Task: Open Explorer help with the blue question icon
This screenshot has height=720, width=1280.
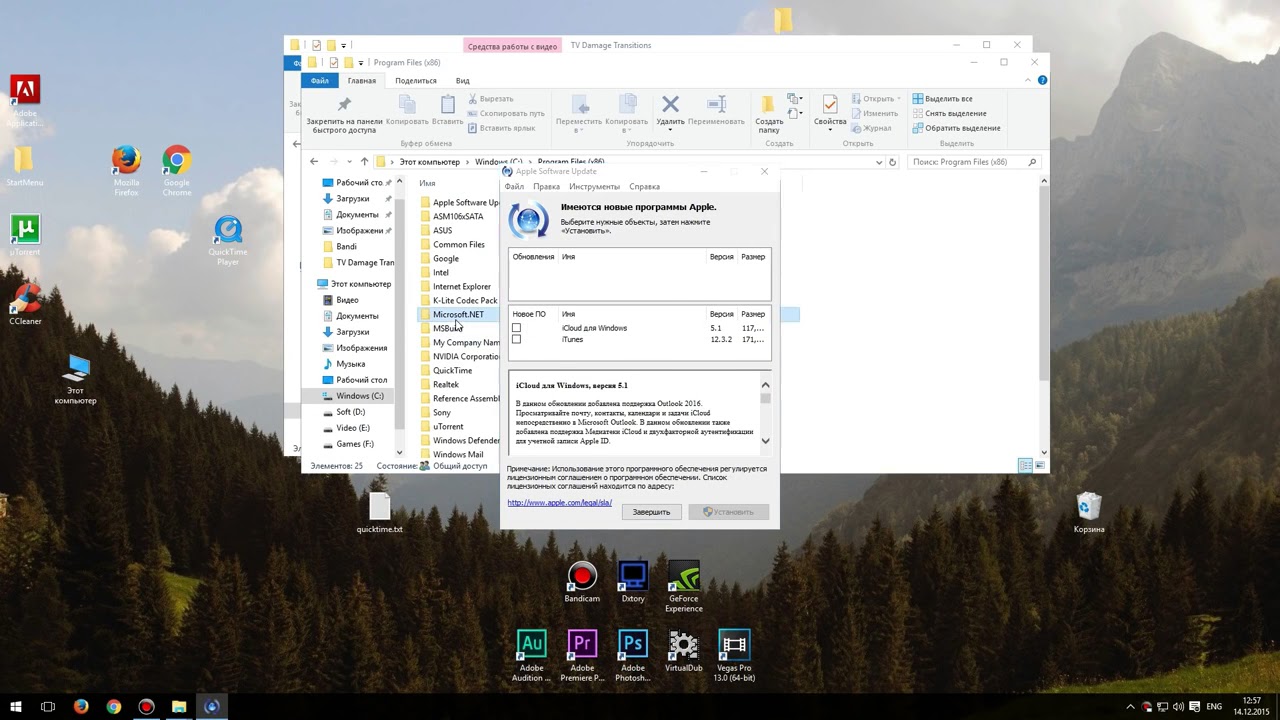Action: click(x=1041, y=80)
